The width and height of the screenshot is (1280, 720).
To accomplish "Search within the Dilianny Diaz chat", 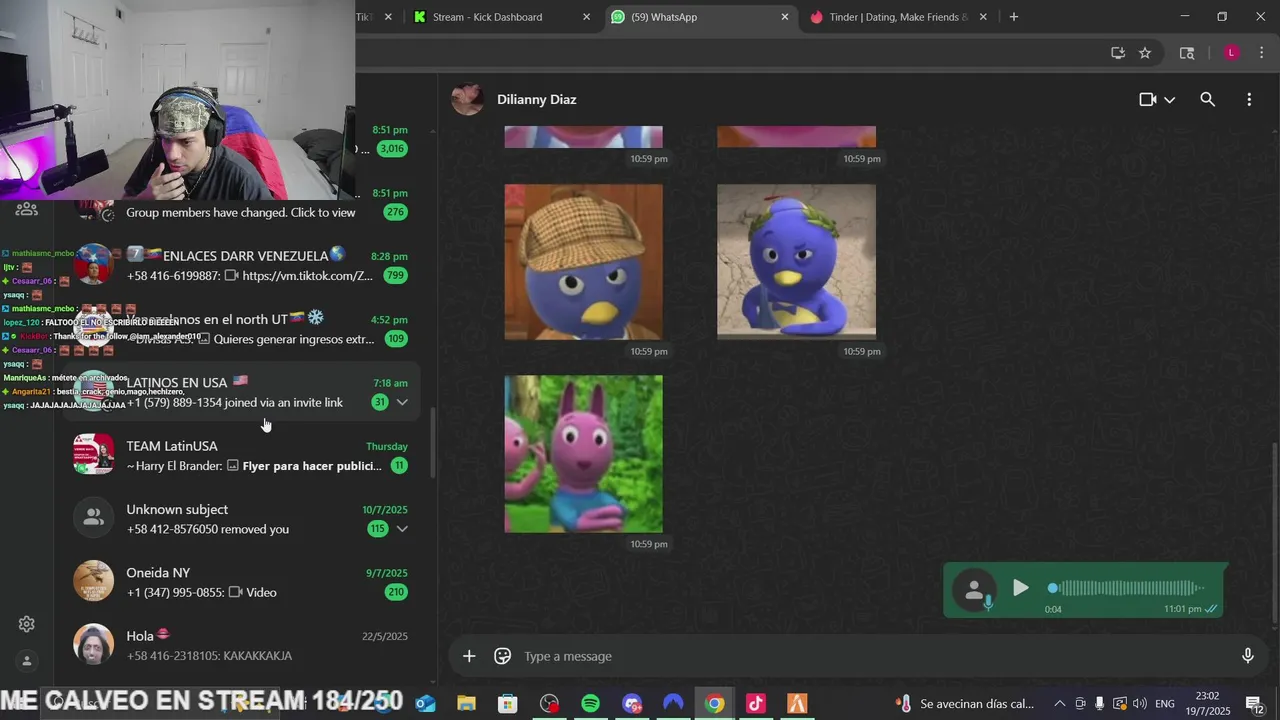I will click(1207, 99).
